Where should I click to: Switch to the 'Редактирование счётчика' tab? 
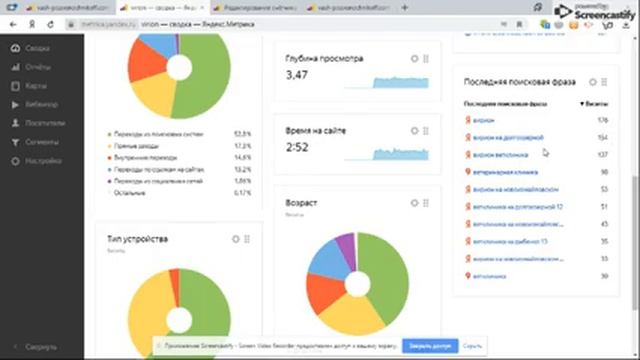[256, 8]
